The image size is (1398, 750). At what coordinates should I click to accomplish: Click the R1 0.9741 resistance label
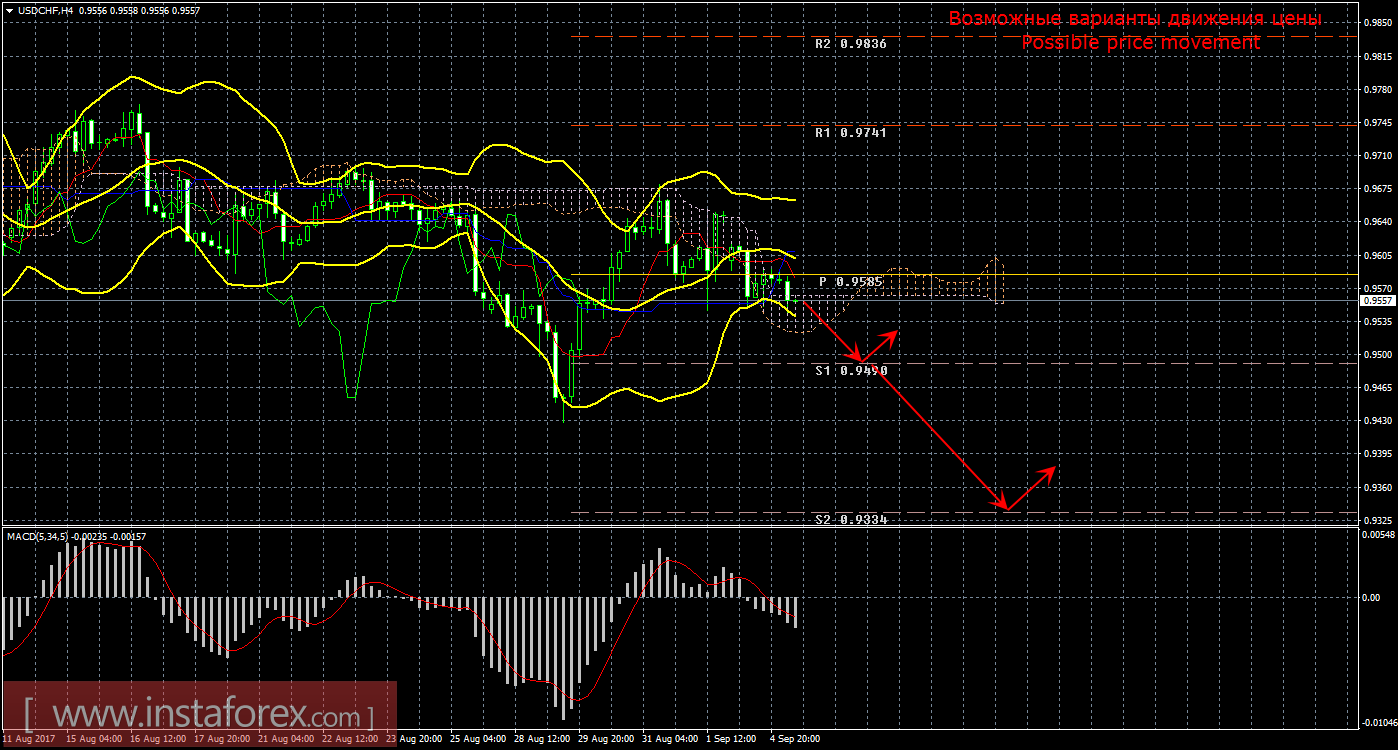(x=851, y=132)
